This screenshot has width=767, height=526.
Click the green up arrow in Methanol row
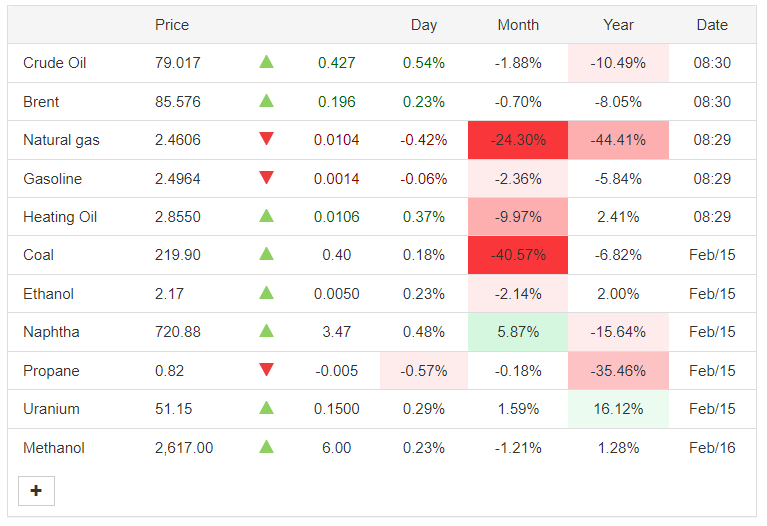click(266, 447)
